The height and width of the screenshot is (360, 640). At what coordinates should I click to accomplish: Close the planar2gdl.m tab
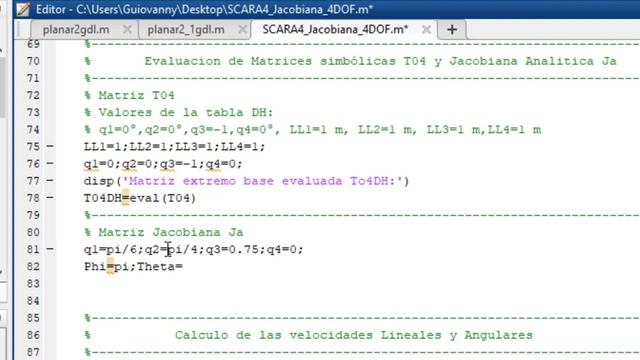pos(127,30)
